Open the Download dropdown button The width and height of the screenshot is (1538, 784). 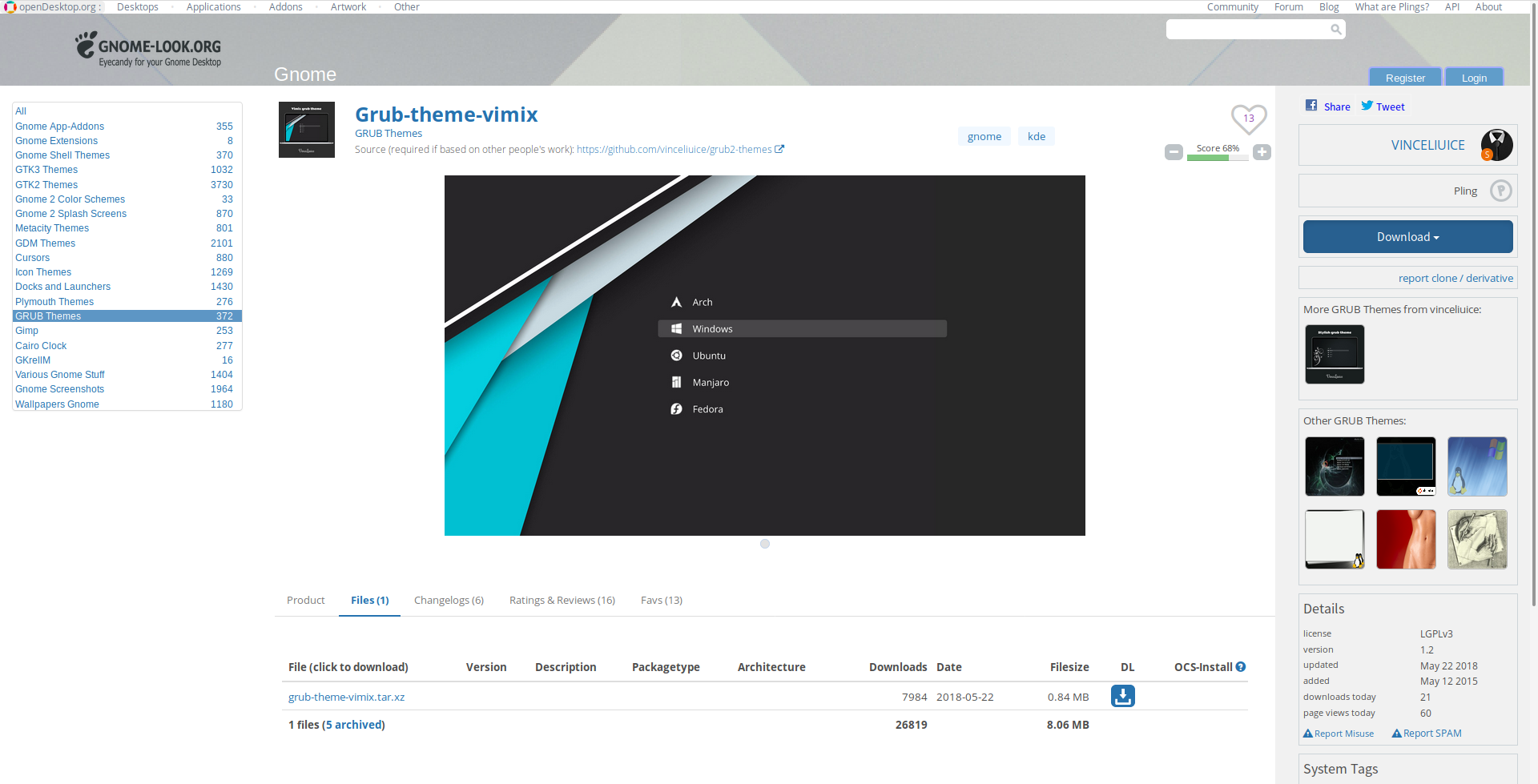(x=1407, y=237)
